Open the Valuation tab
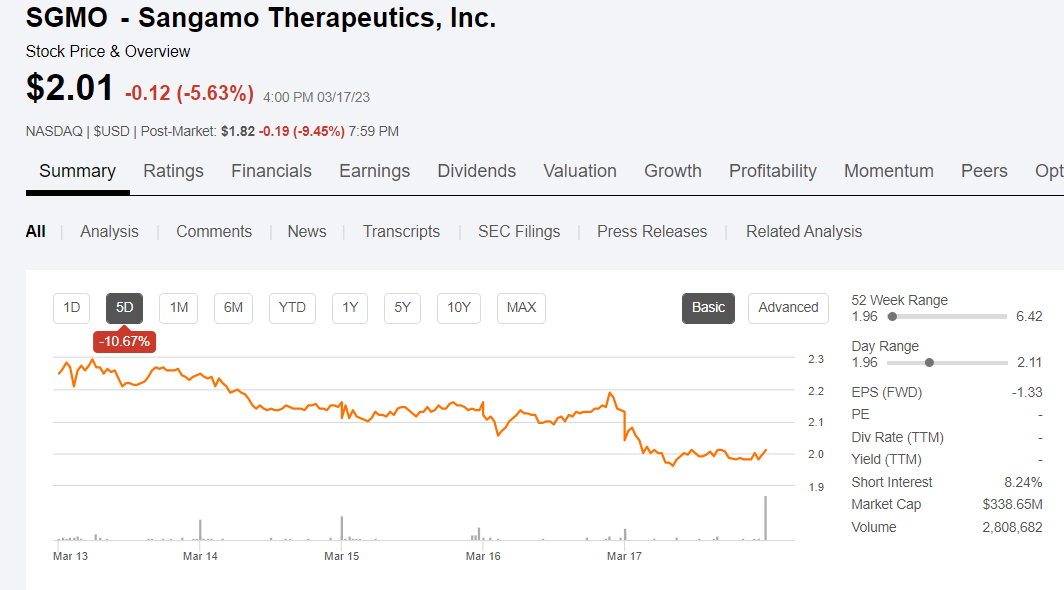Screen dimensions: 1064x590 coord(580,171)
